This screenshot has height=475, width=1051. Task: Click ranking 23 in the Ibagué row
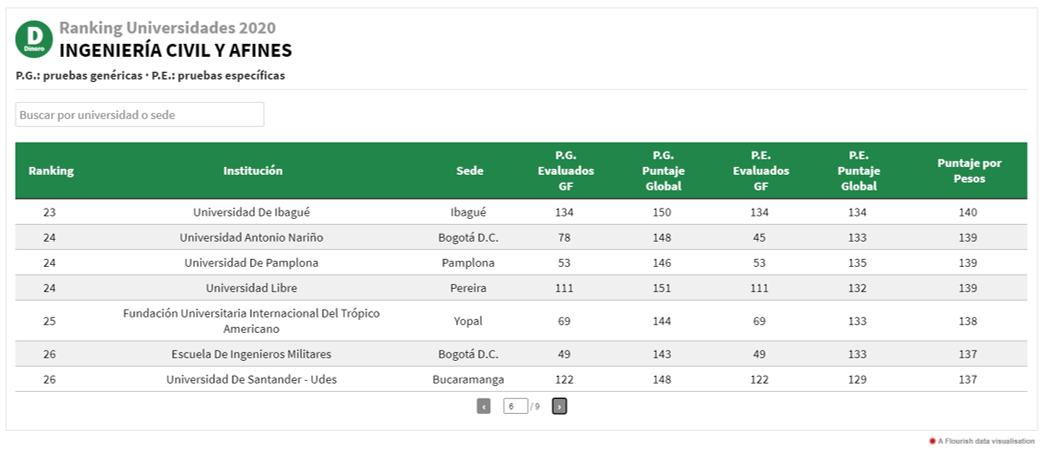[x=50, y=212]
